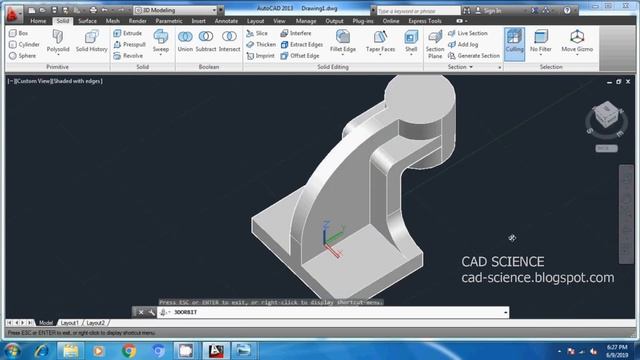Open Generate Section tool
Screen dimensions: 640x360
[474, 56]
